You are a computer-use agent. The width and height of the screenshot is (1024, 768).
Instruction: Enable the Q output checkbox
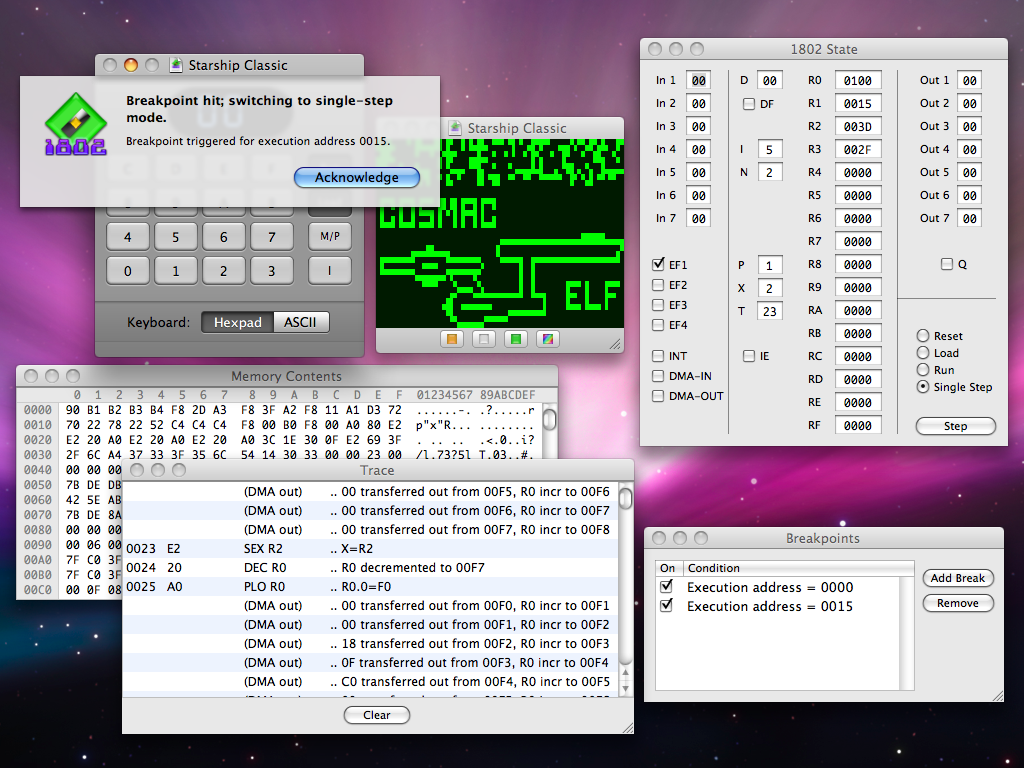[947, 265]
